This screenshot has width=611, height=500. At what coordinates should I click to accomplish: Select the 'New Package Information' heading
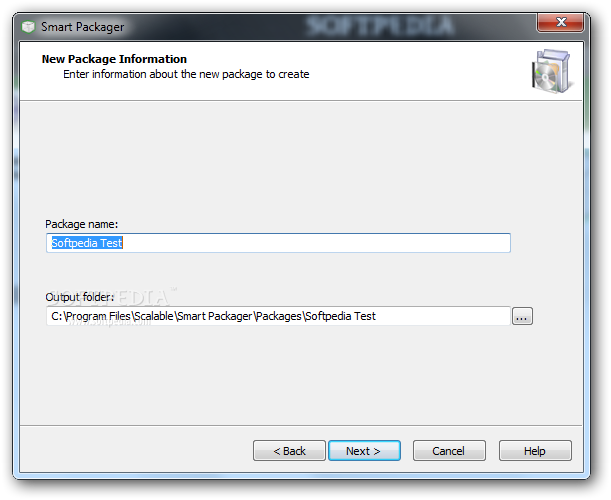coord(114,59)
